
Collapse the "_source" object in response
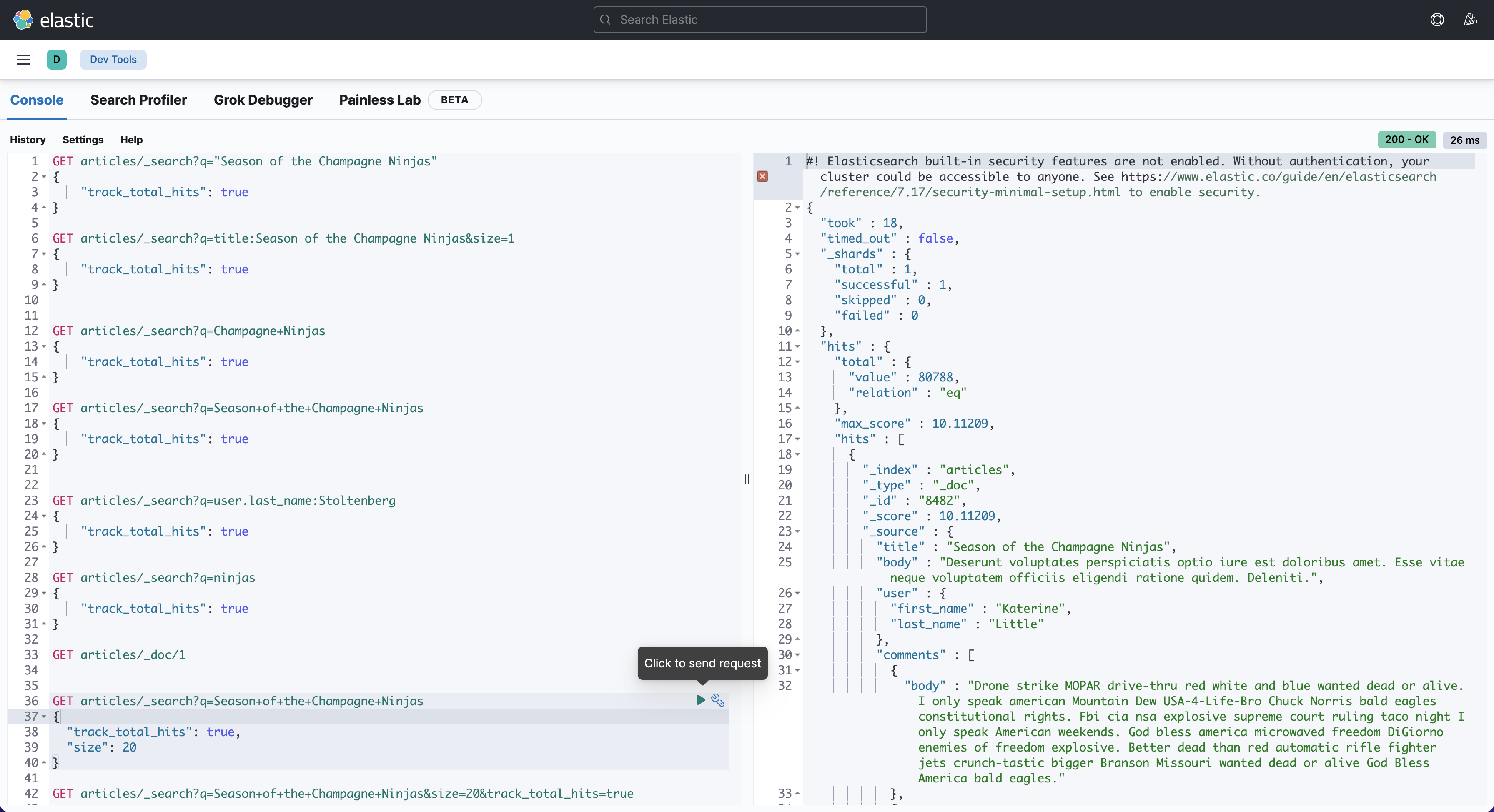pos(797,532)
